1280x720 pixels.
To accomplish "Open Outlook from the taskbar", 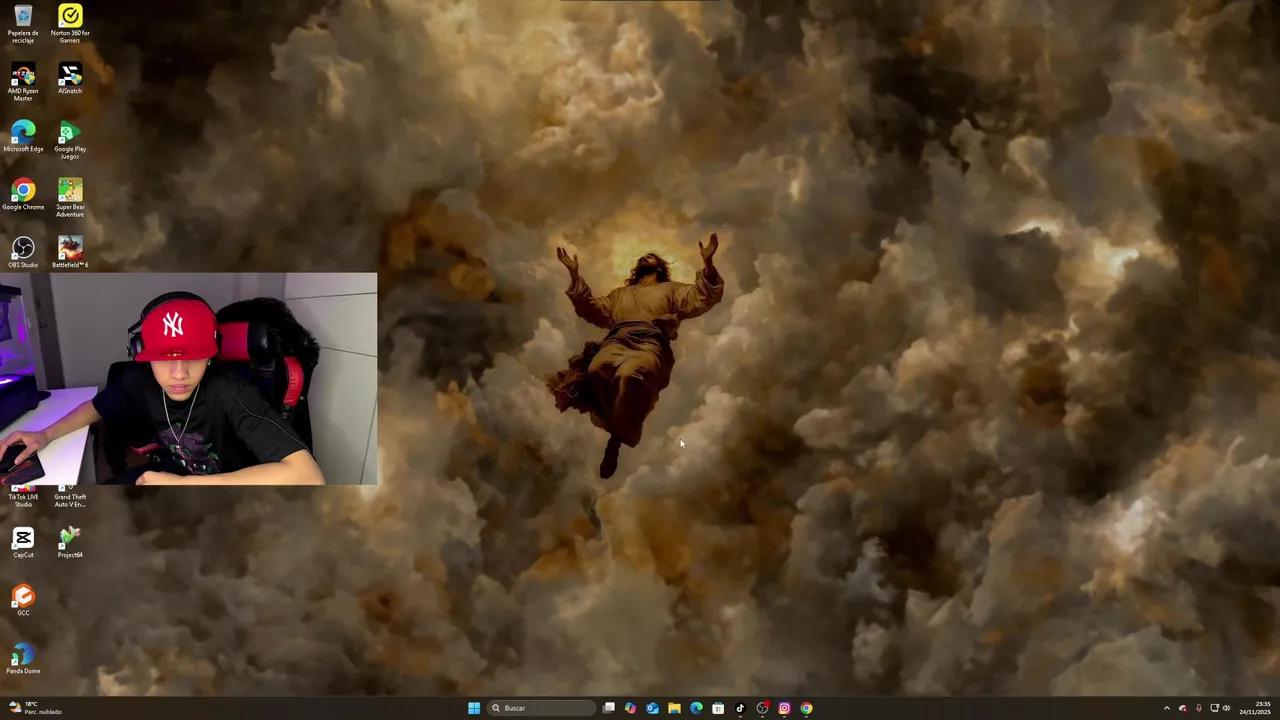I will pyautogui.click(x=652, y=708).
